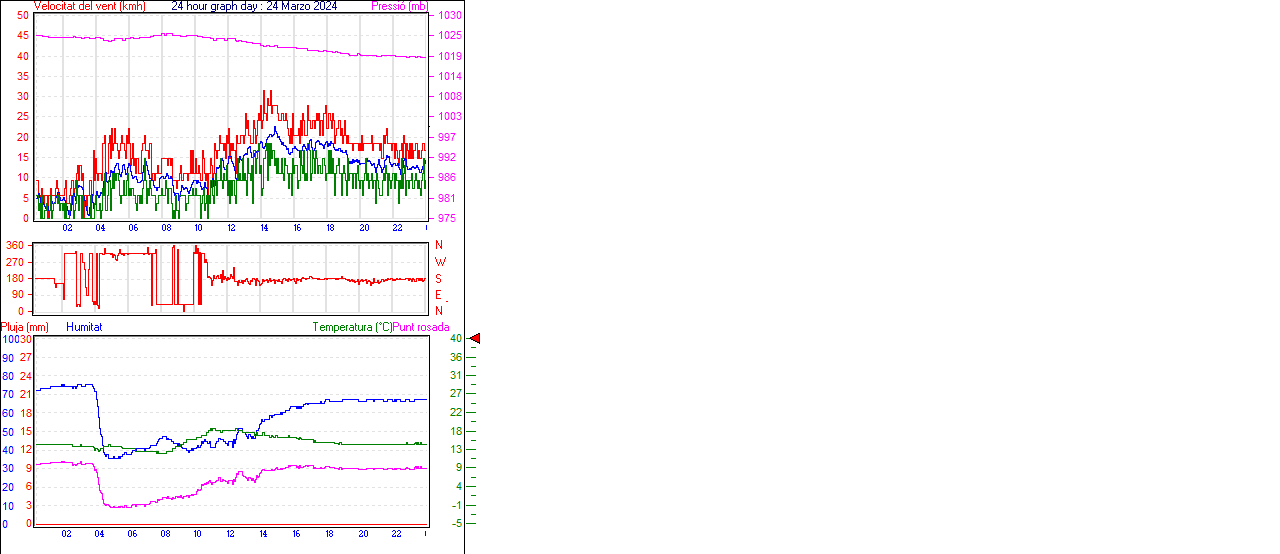Click the "S" compass letter on direction chart
The image size is (1280, 554).
pos(439,278)
